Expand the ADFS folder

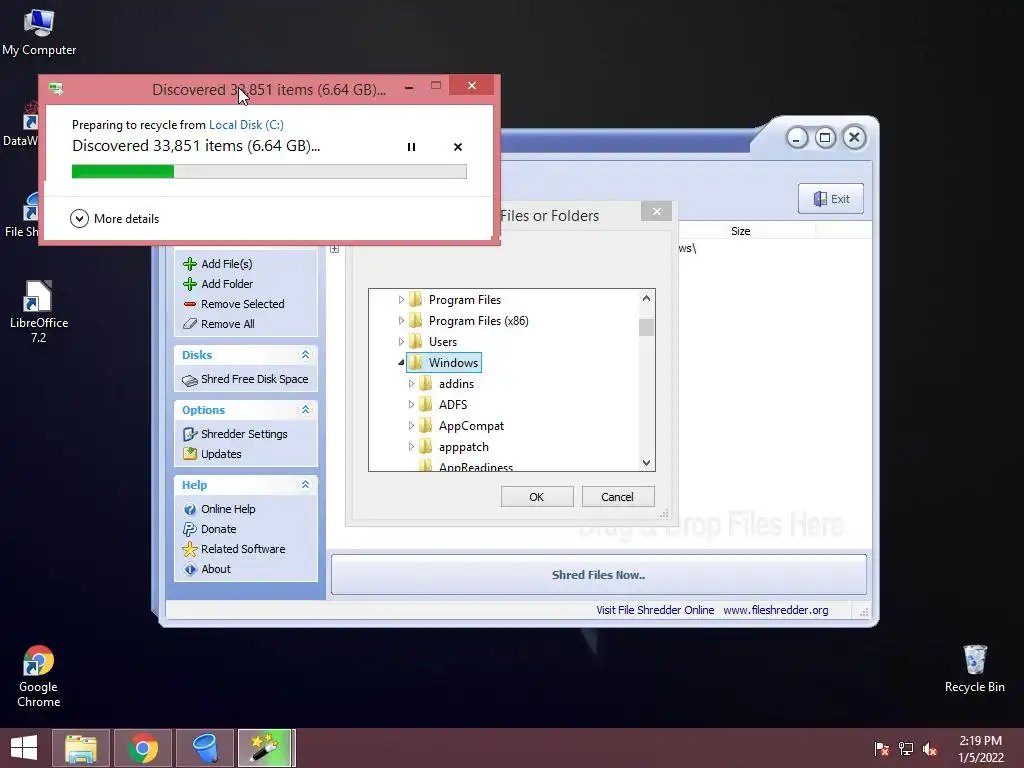(411, 405)
